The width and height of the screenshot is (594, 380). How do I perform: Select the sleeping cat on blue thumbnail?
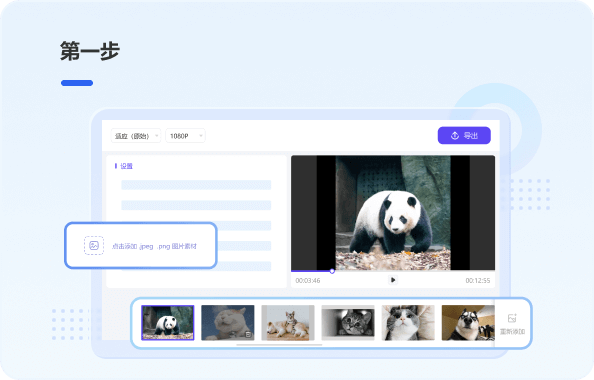[x=227, y=323]
